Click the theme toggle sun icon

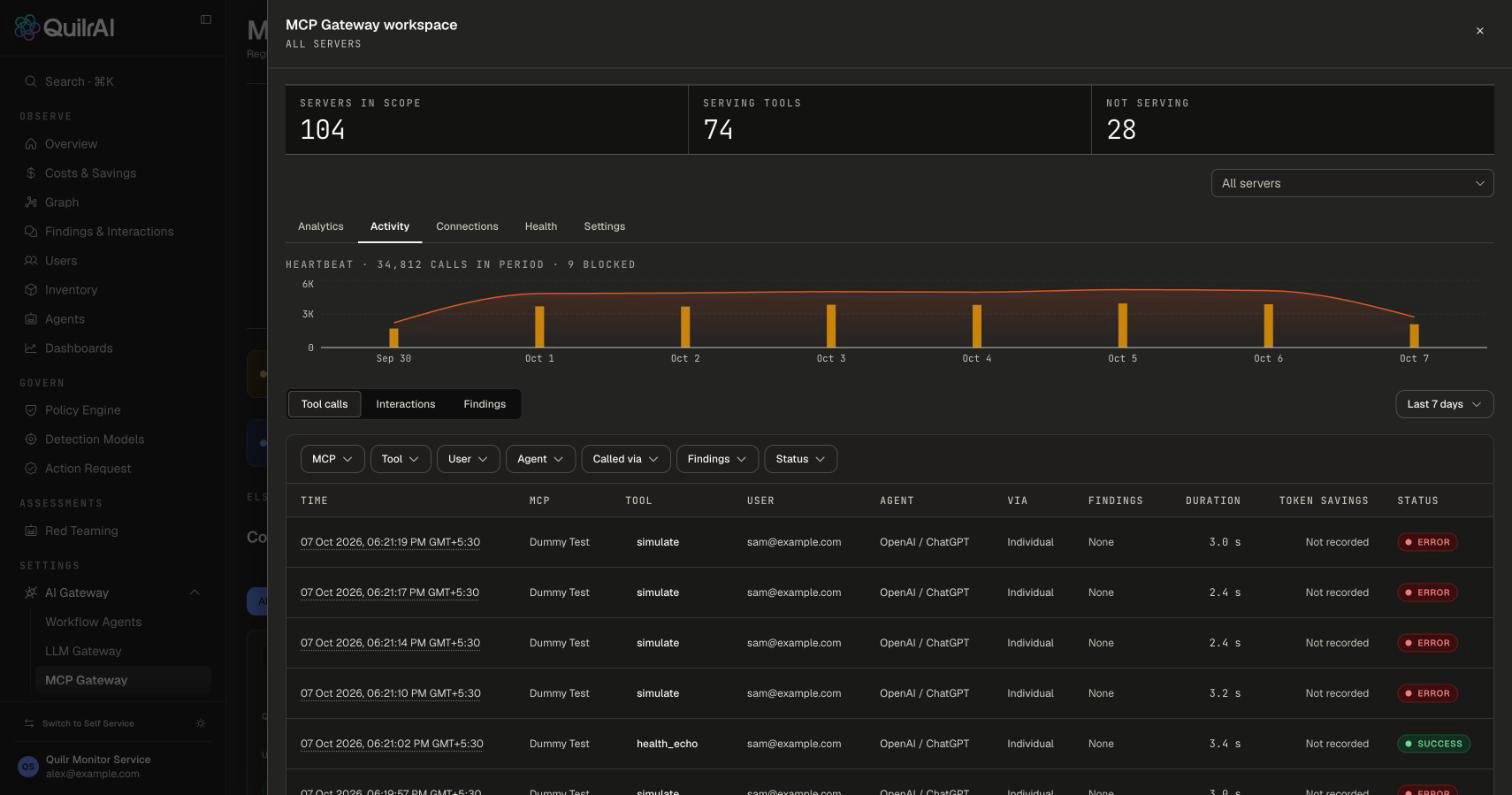coord(201,723)
